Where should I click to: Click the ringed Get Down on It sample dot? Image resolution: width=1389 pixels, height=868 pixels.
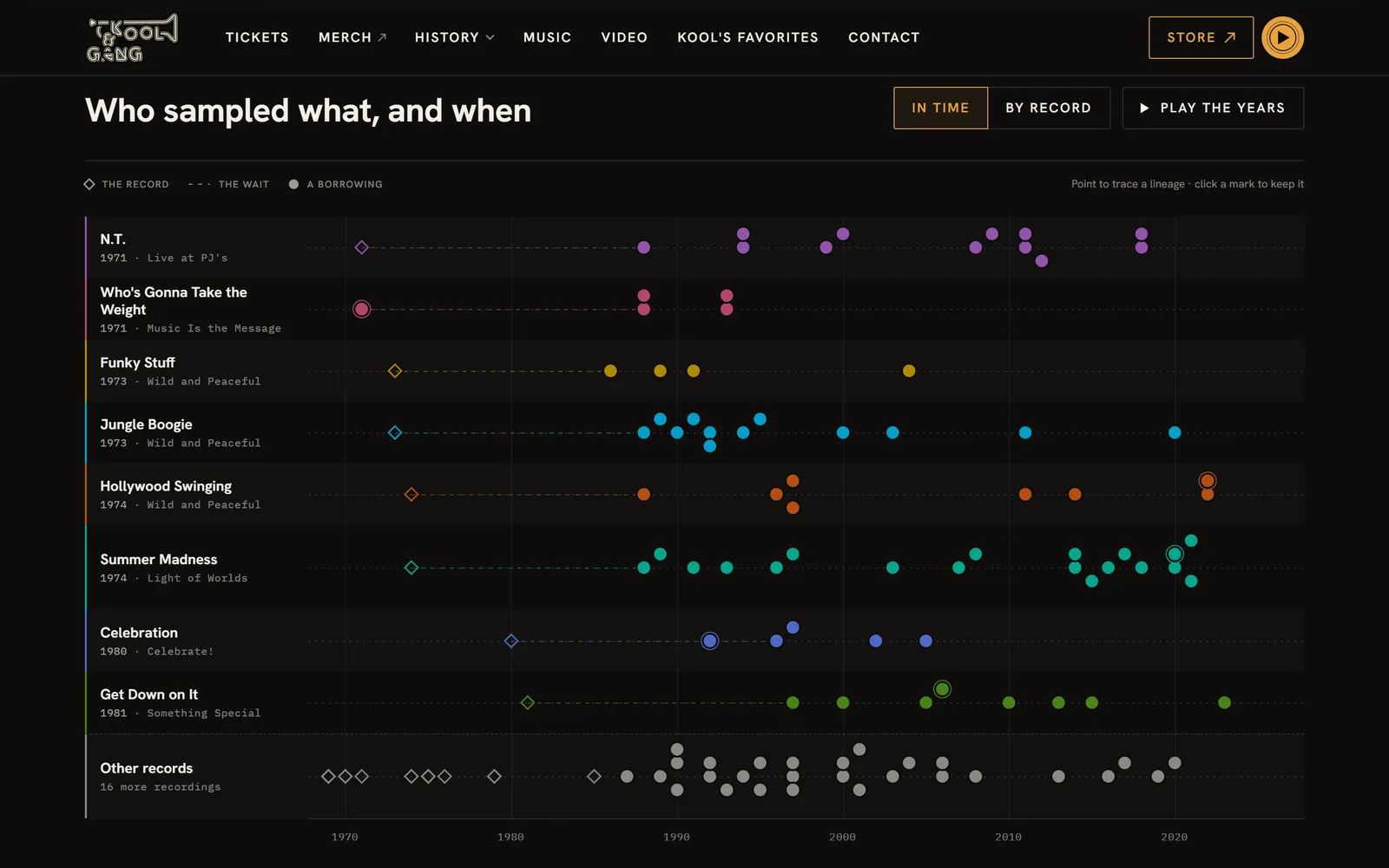pyautogui.click(x=942, y=689)
